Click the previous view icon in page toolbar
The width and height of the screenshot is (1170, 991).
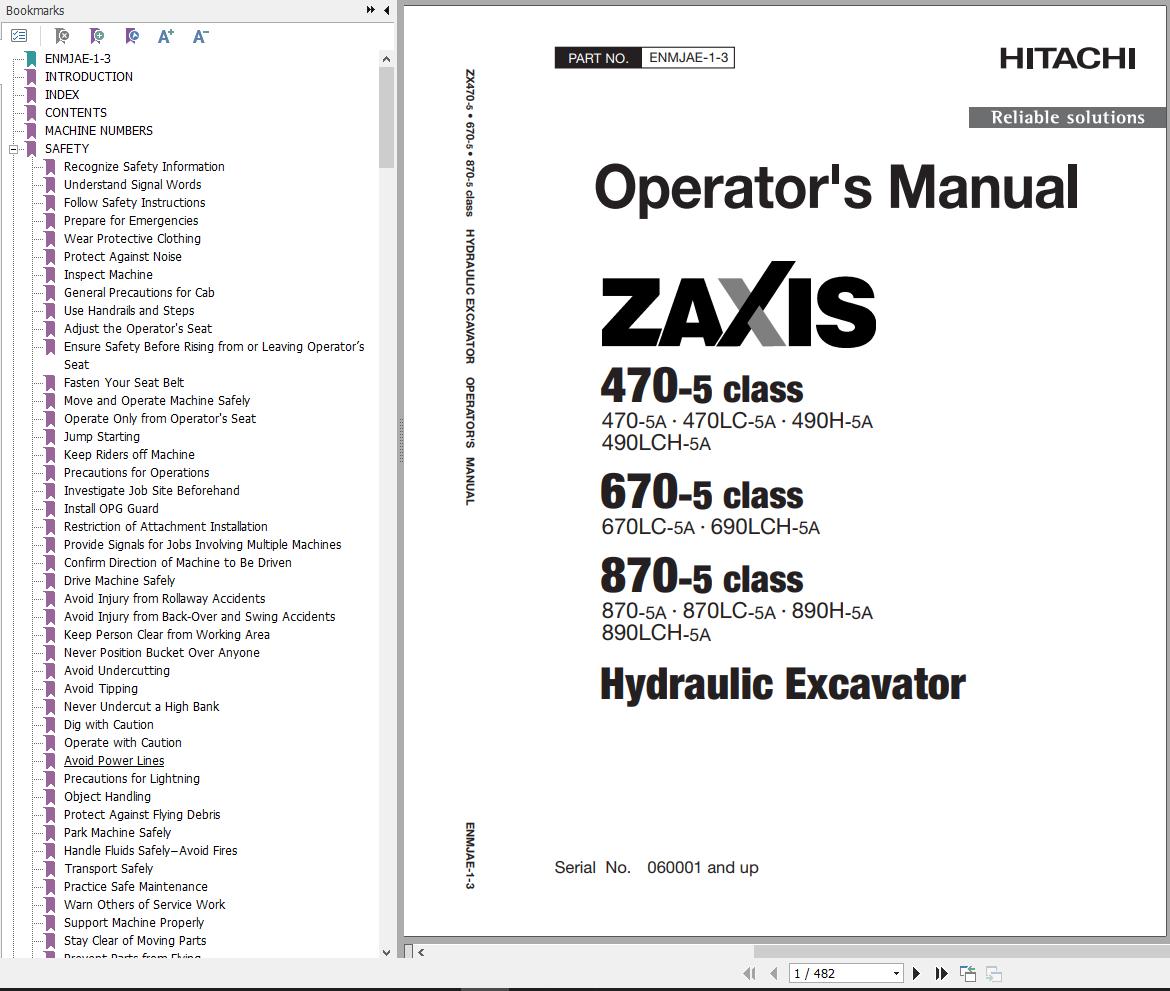(x=968, y=973)
